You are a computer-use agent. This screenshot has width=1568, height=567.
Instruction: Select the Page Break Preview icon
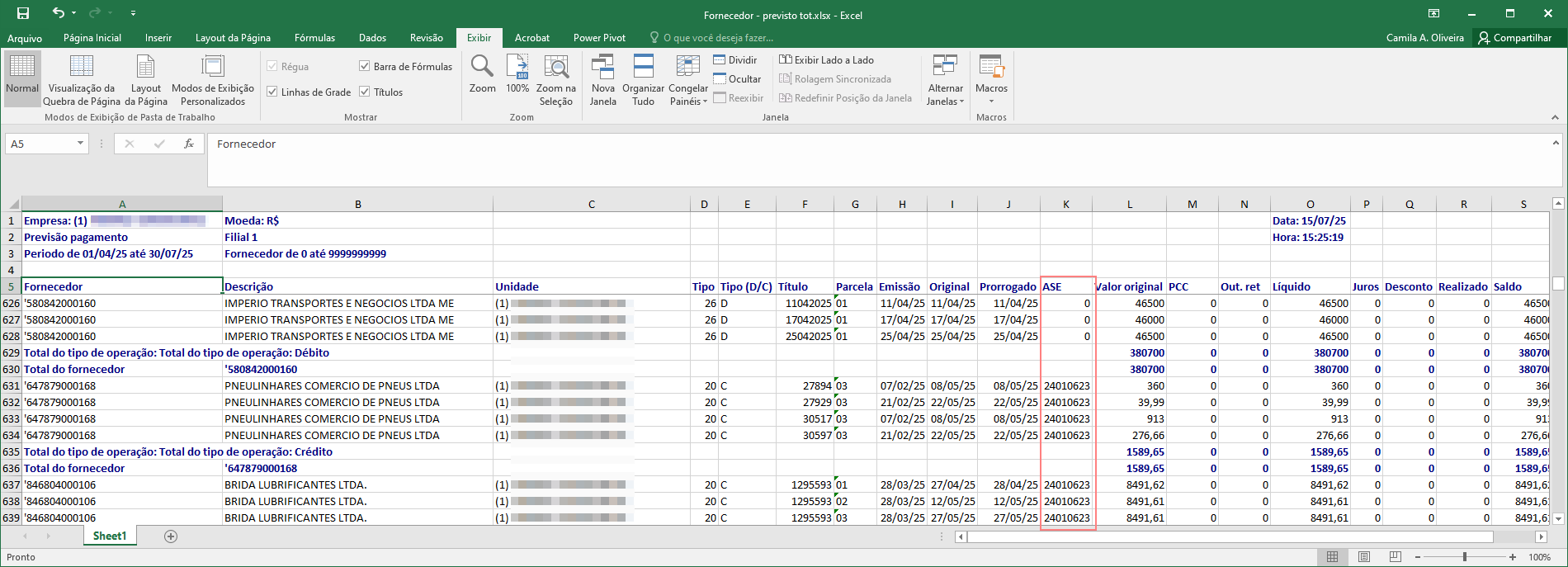82,66
